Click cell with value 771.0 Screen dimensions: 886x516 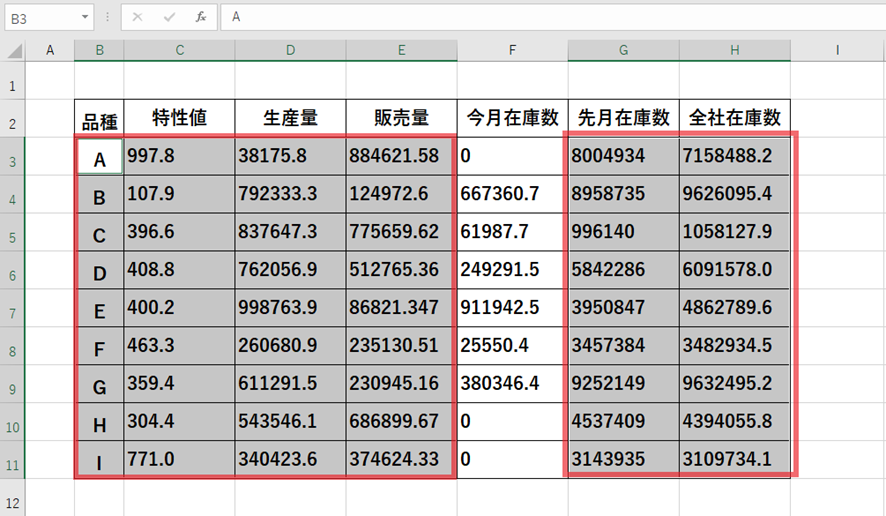[179, 459]
